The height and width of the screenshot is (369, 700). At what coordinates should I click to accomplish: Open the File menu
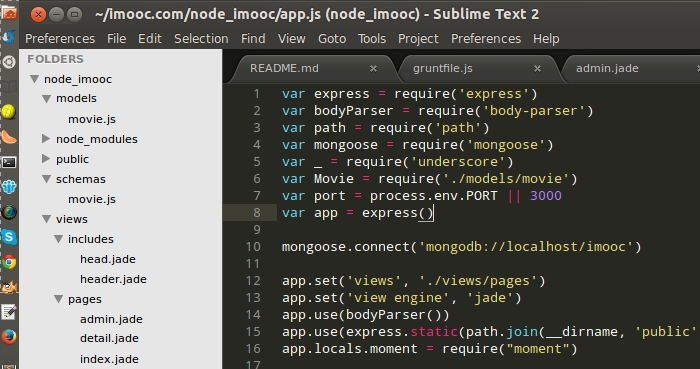117,39
